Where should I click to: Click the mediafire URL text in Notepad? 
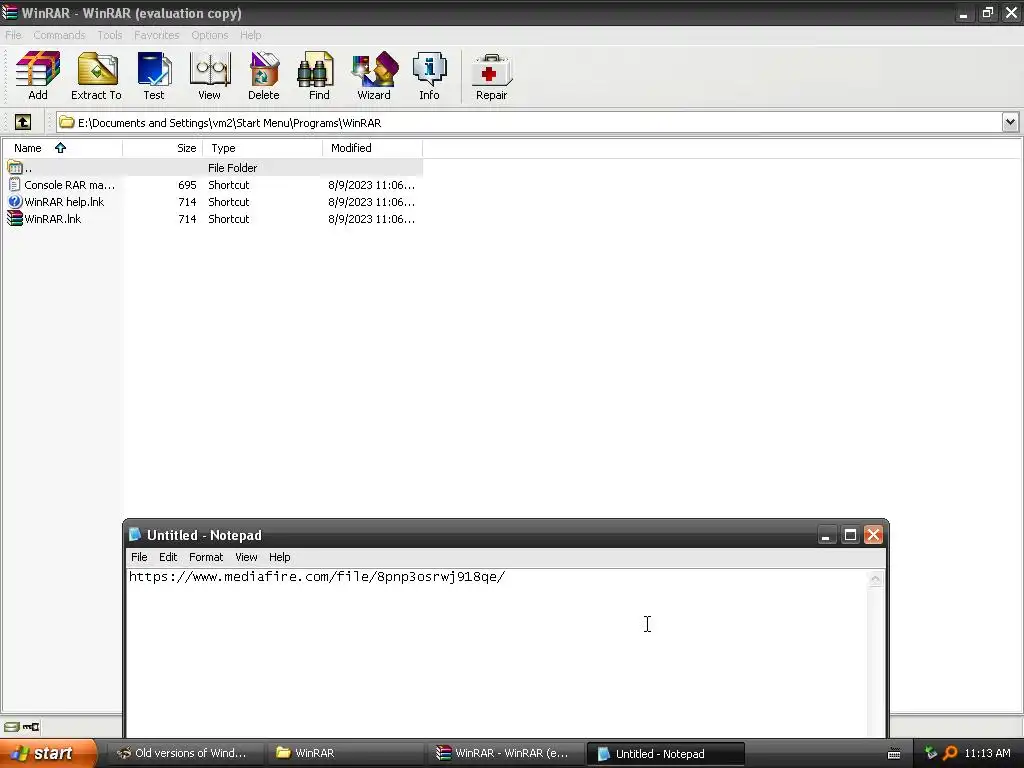[x=317, y=577]
